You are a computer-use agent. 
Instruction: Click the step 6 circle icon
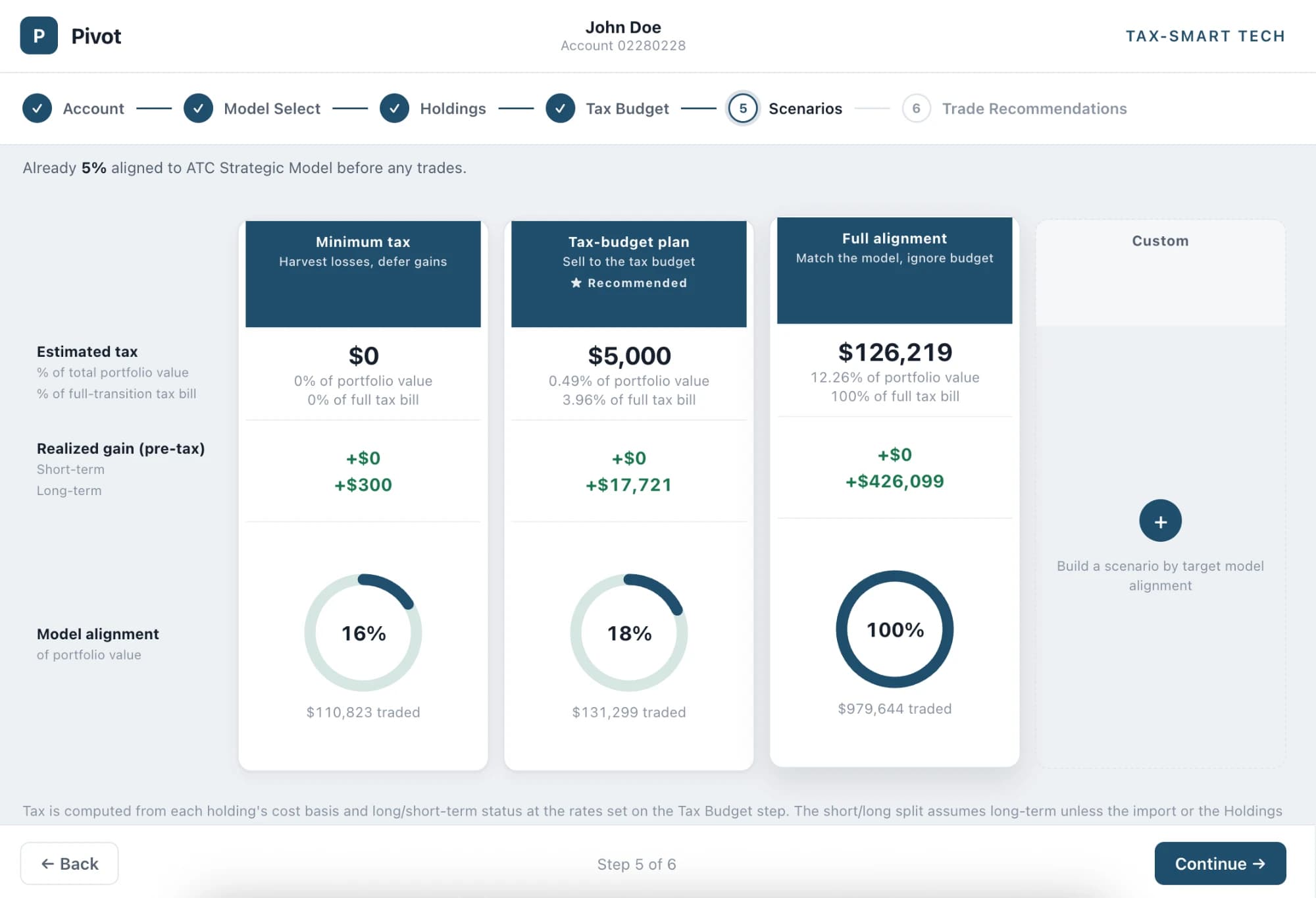(x=916, y=109)
